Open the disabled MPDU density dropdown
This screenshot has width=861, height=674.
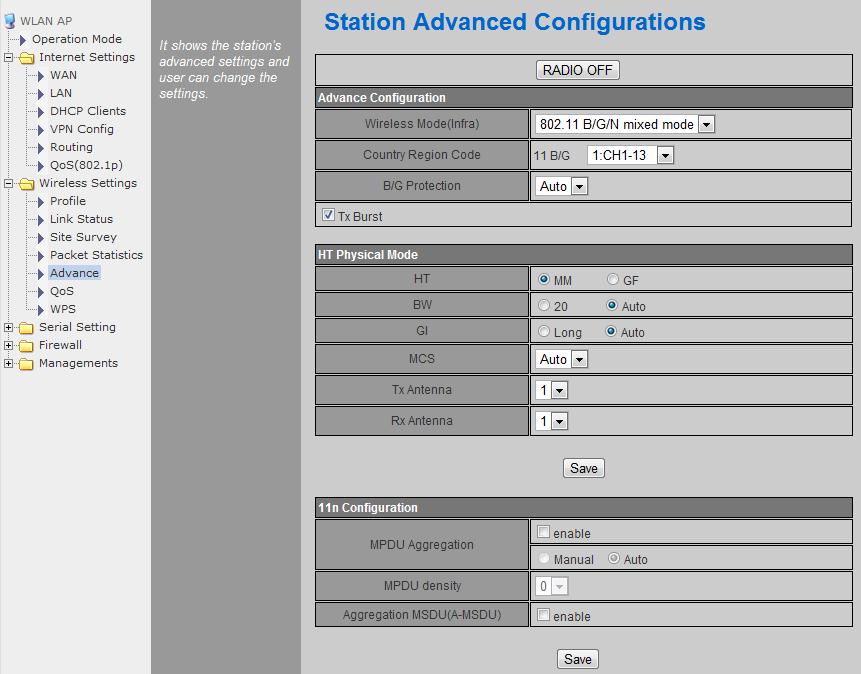click(551, 586)
